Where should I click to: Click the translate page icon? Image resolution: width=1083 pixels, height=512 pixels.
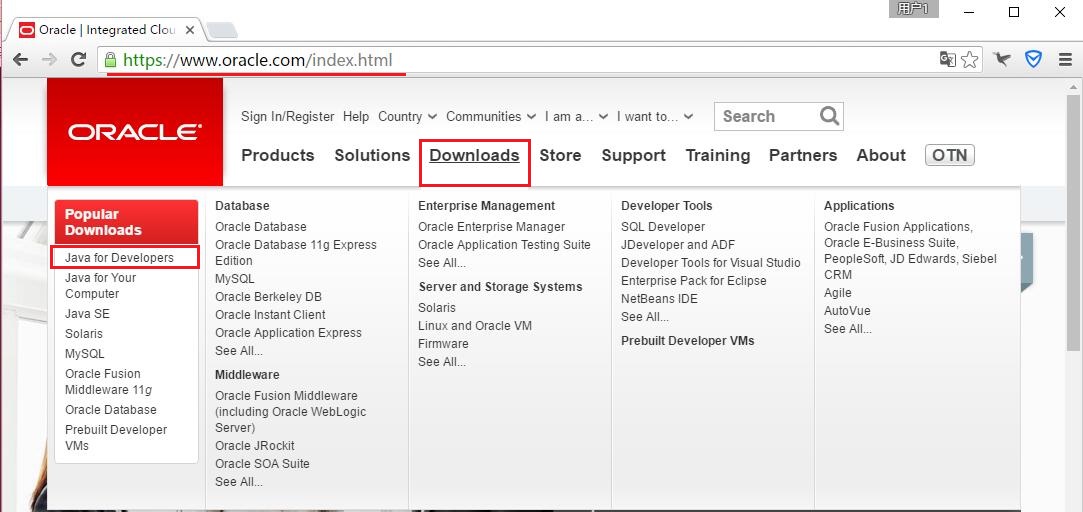(948, 59)
